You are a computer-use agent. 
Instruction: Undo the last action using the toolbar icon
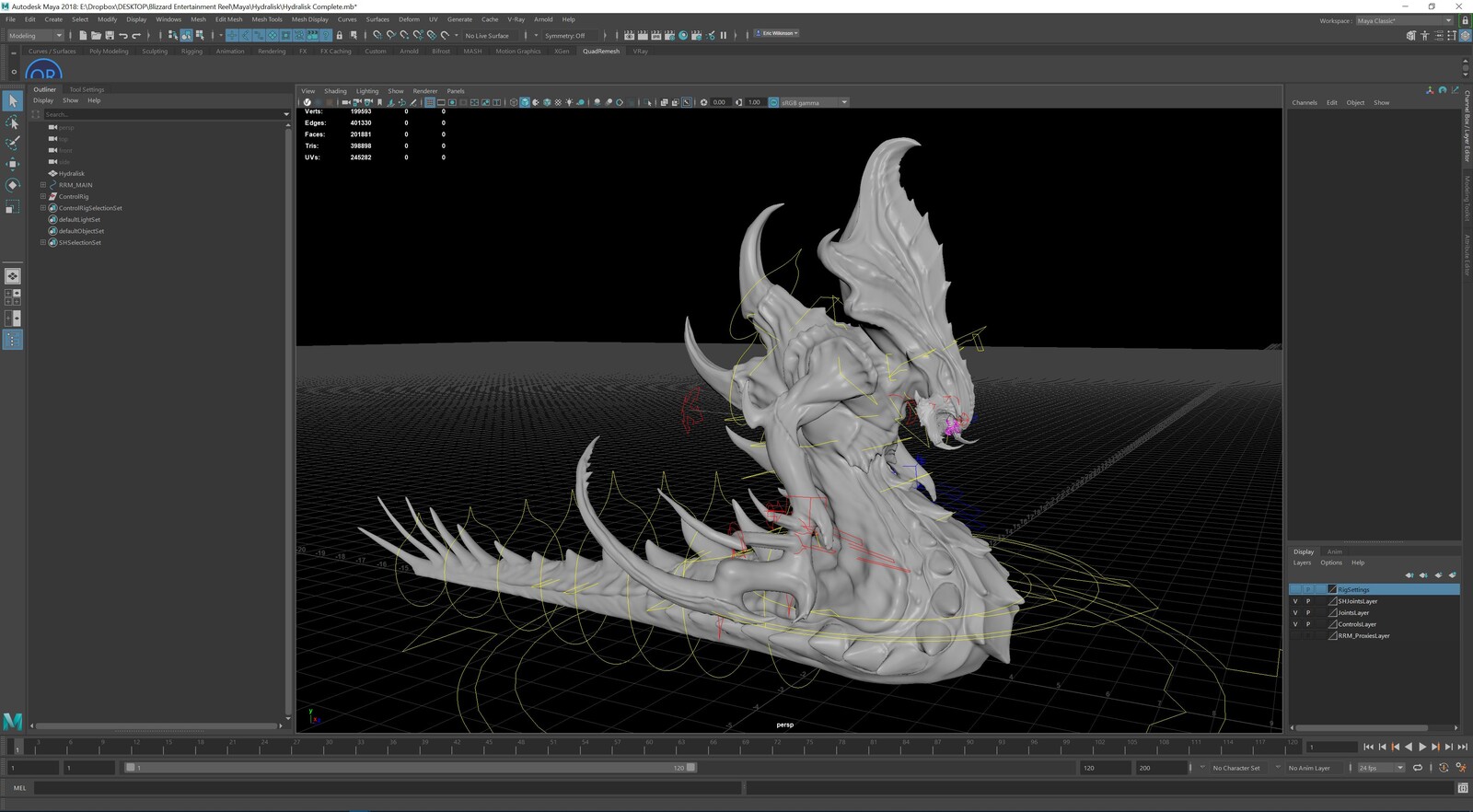[x=122, y=35]
